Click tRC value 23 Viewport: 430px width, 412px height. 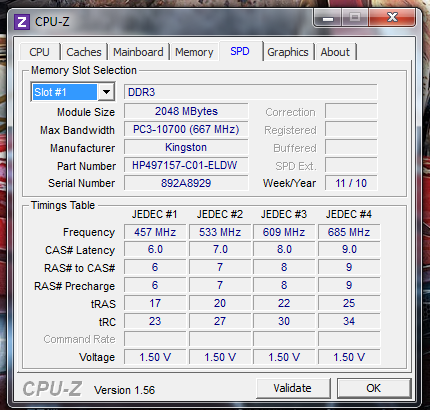[x=155, y=321]
